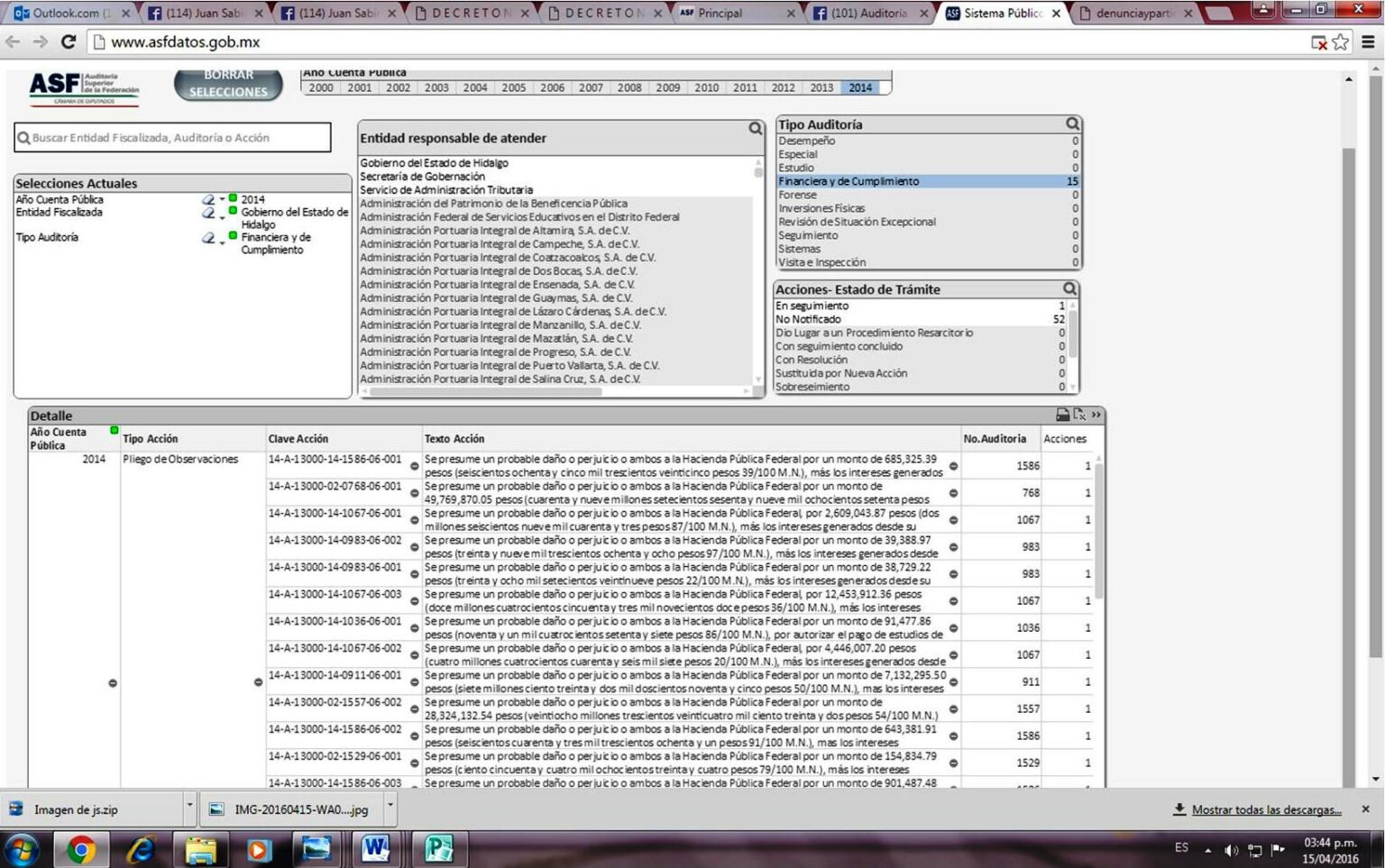Reload the page in the browser
Viewport: 1385px width, 868px height.
[69, 42]
